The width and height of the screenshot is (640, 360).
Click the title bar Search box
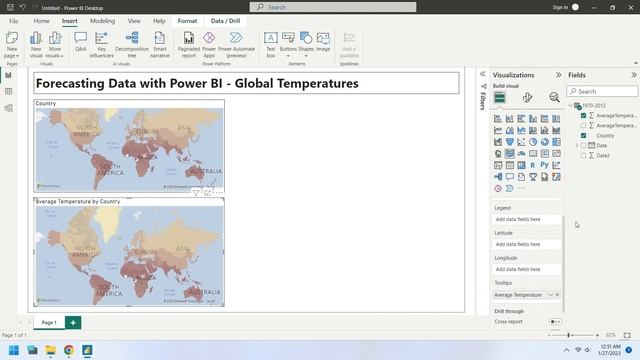click(x=333, y=7)
